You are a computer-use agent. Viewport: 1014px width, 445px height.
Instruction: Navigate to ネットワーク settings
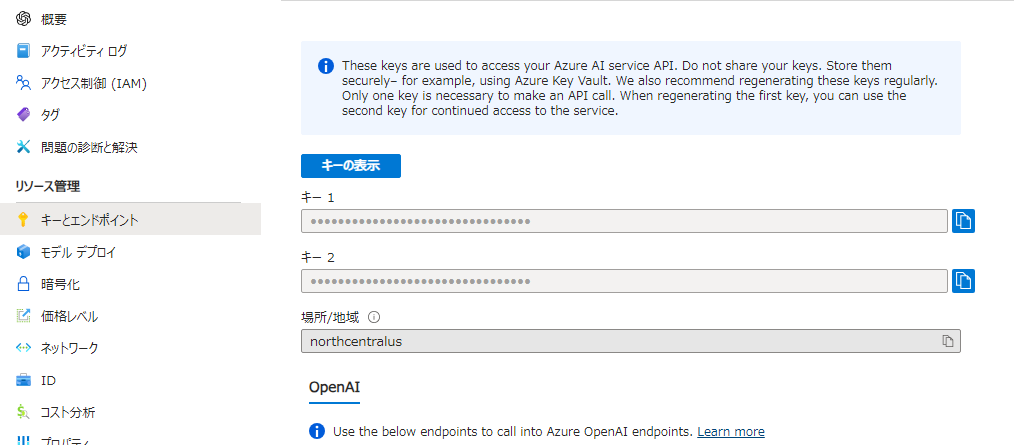click(69, 348)
